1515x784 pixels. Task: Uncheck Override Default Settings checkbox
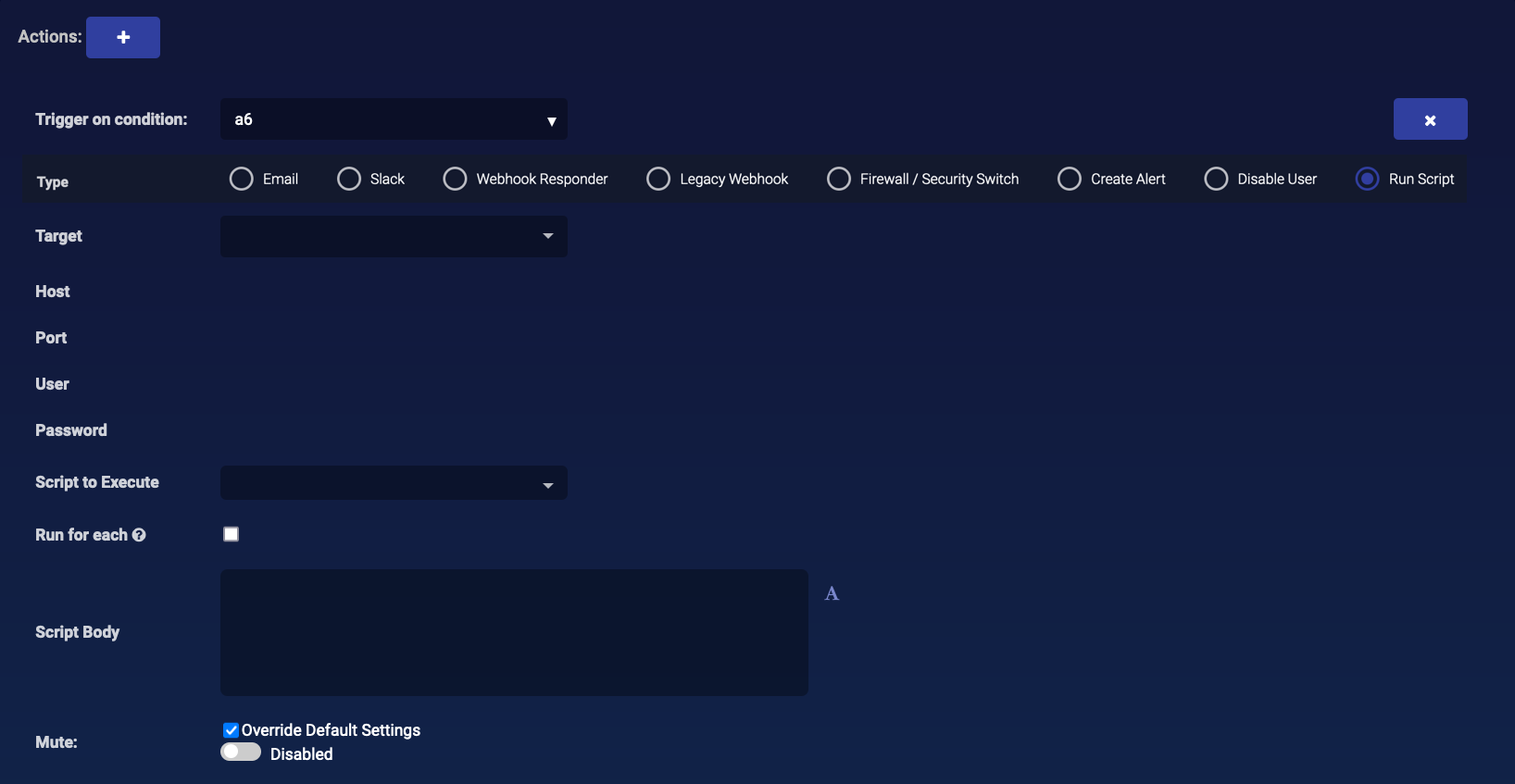[x=232, y=730]
